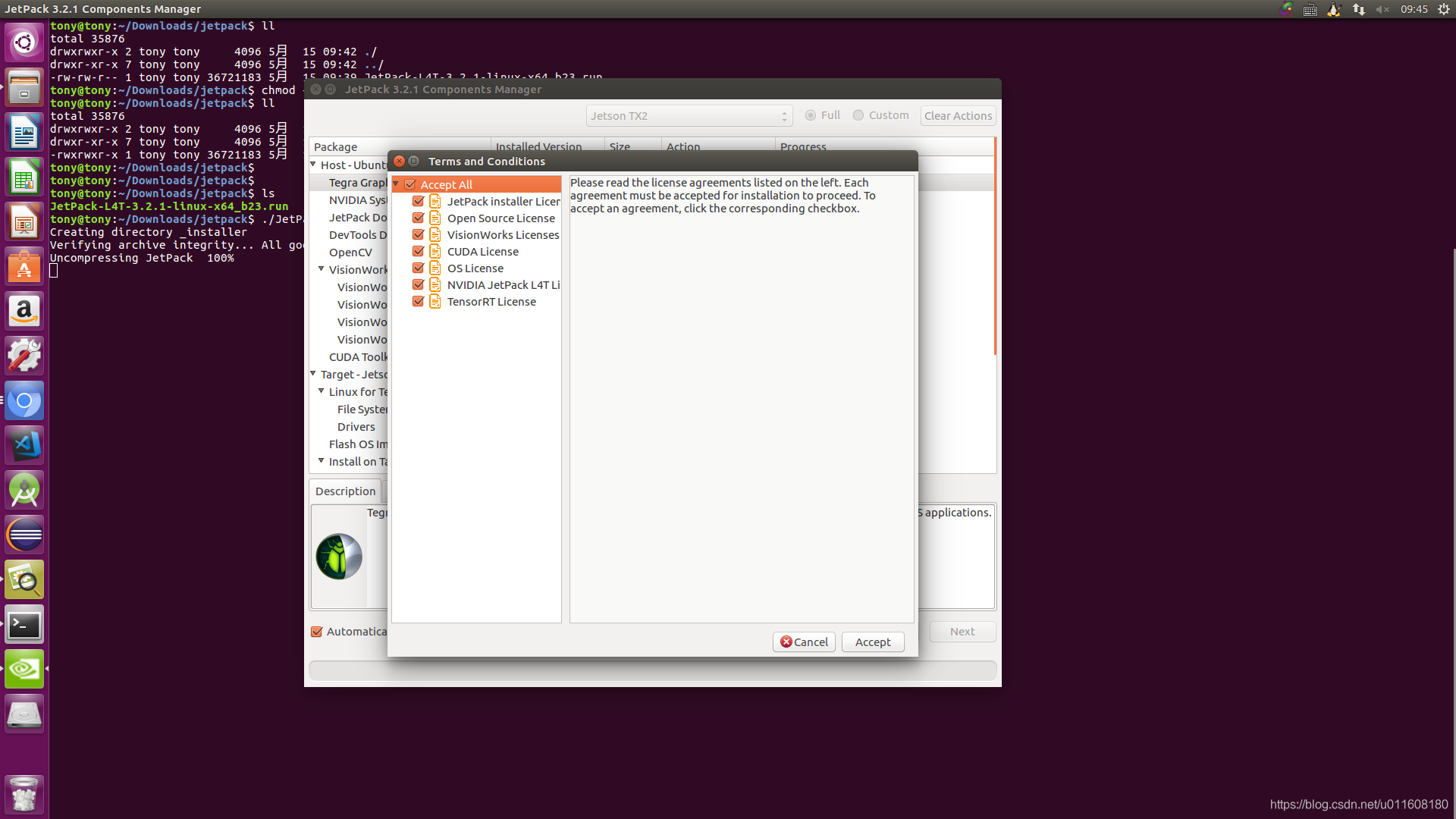The width and height of the screenshot is (1456, 819).
Task: Sort by Package column header
Action: (400, 146)
